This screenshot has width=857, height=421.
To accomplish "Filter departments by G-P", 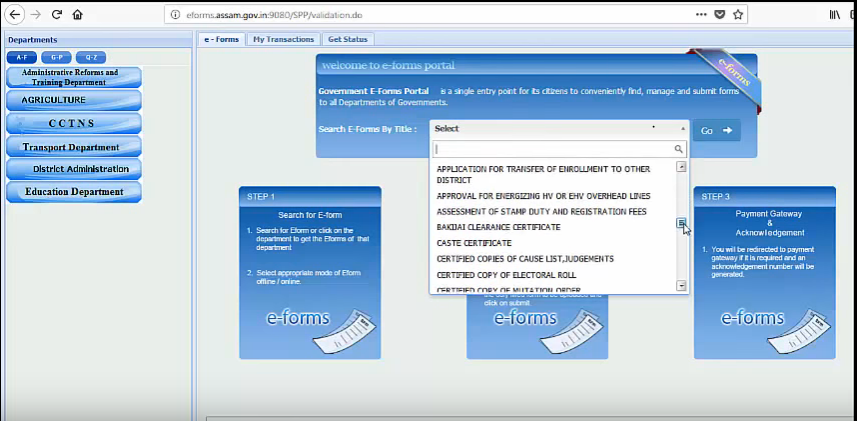I will tap(56, 57).
